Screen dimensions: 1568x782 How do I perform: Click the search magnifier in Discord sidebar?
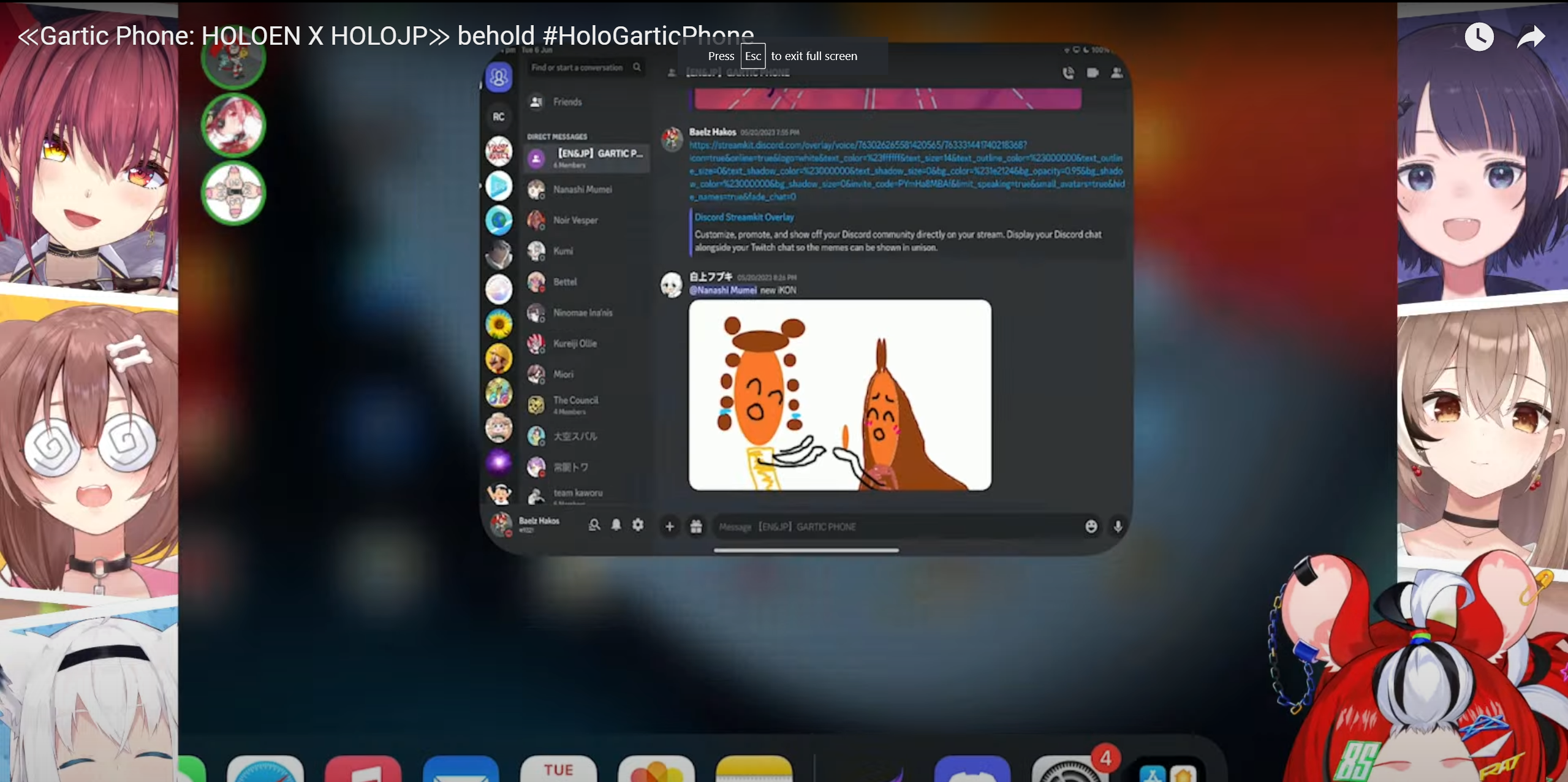click(637, 67)
